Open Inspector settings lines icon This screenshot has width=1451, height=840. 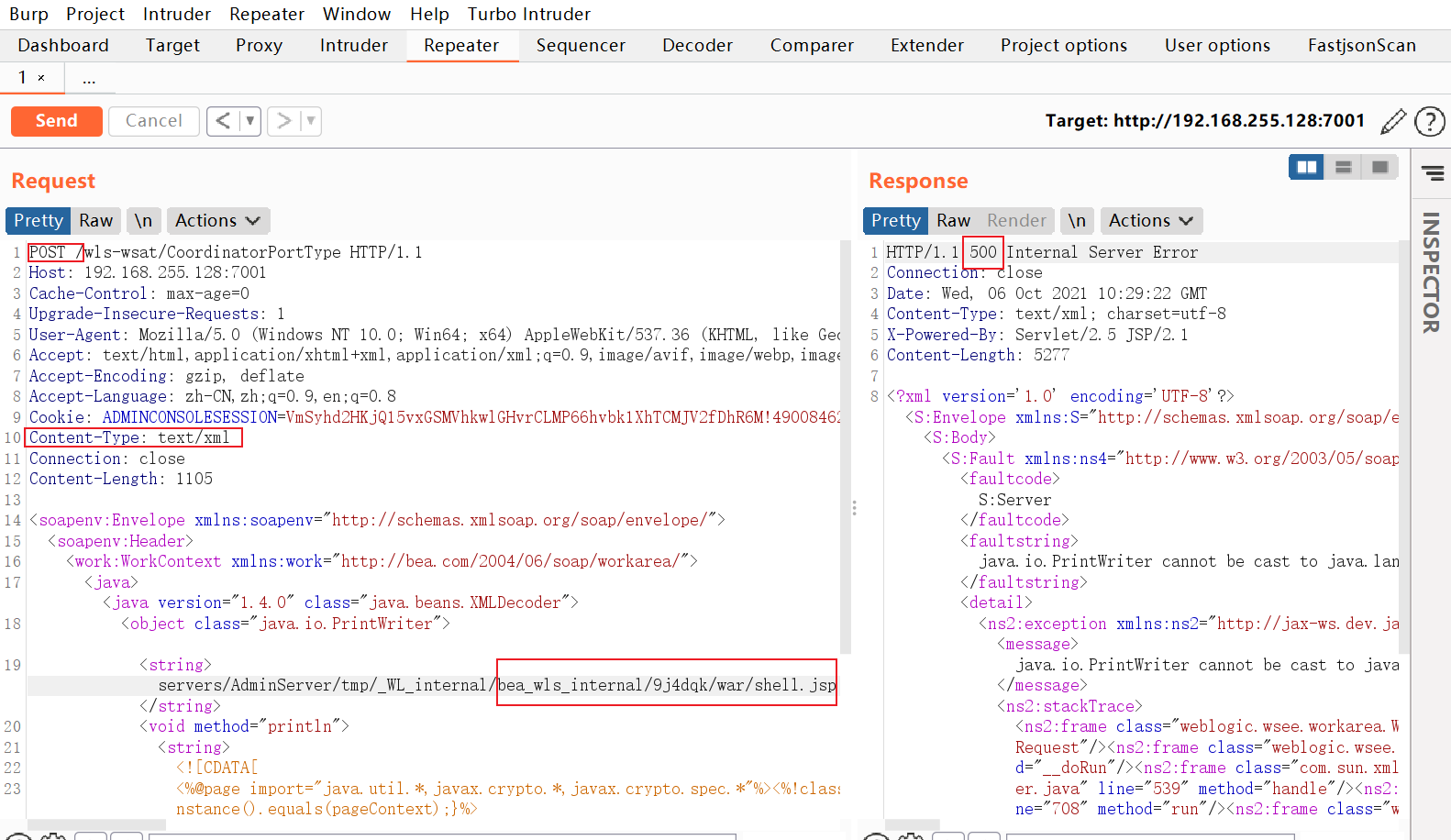tap(1433, 173)
